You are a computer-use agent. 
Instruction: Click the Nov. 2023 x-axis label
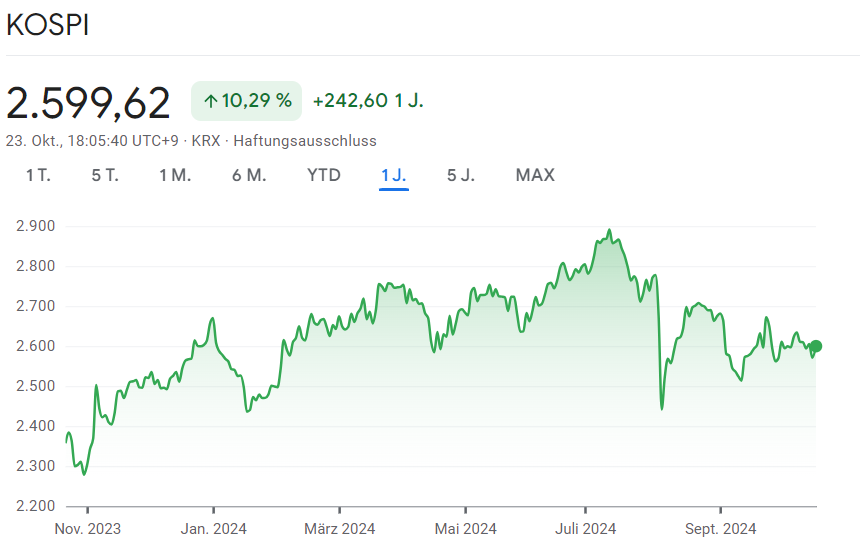coord(88,529)
